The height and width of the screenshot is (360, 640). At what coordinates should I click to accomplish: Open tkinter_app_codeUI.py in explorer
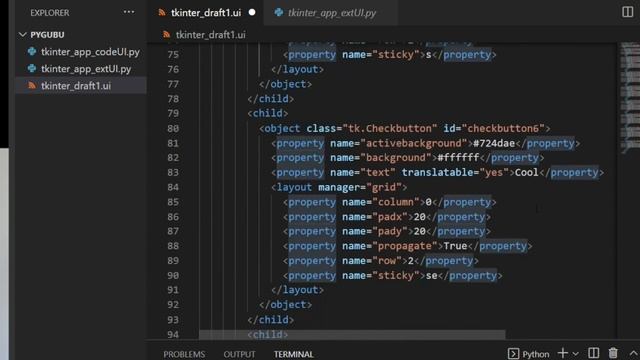click(90, 52)
